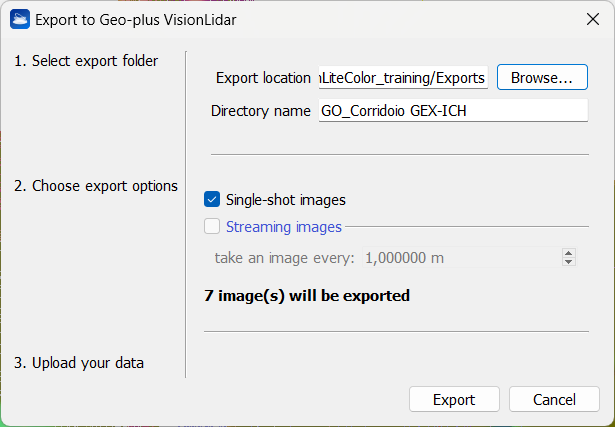
Task: Click the VisionLidar app icon in title bar
Action: point(19,19)
